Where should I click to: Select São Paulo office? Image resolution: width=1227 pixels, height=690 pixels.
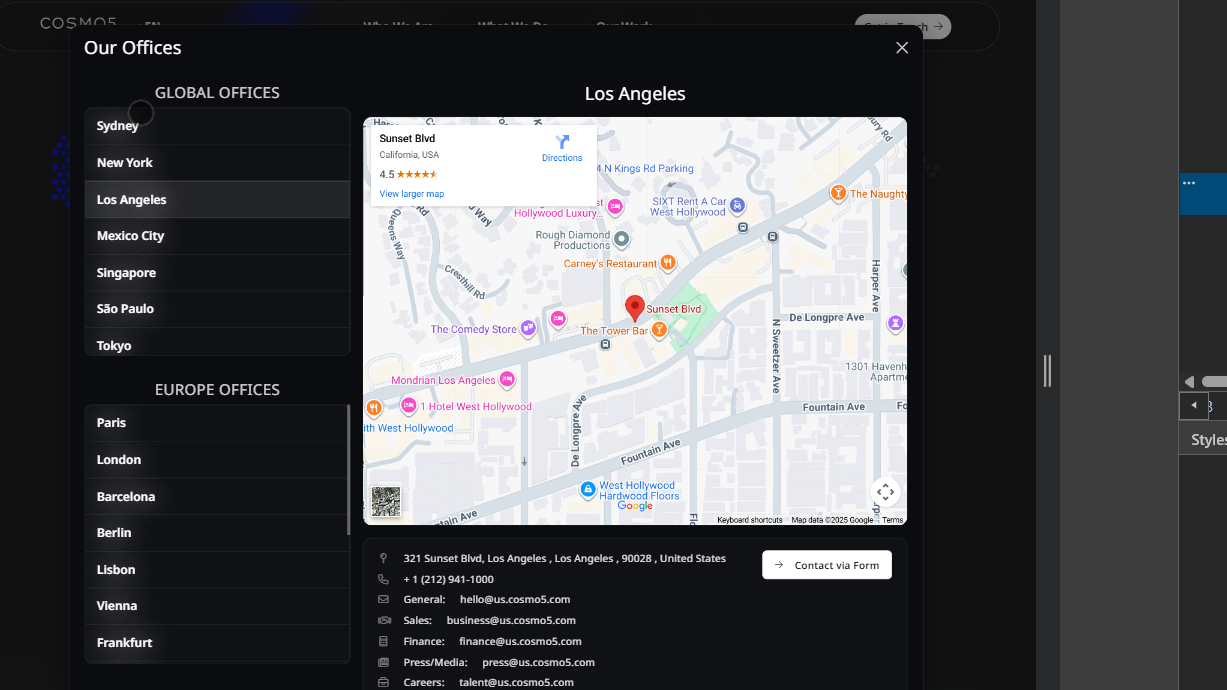[x=217, y=309]
